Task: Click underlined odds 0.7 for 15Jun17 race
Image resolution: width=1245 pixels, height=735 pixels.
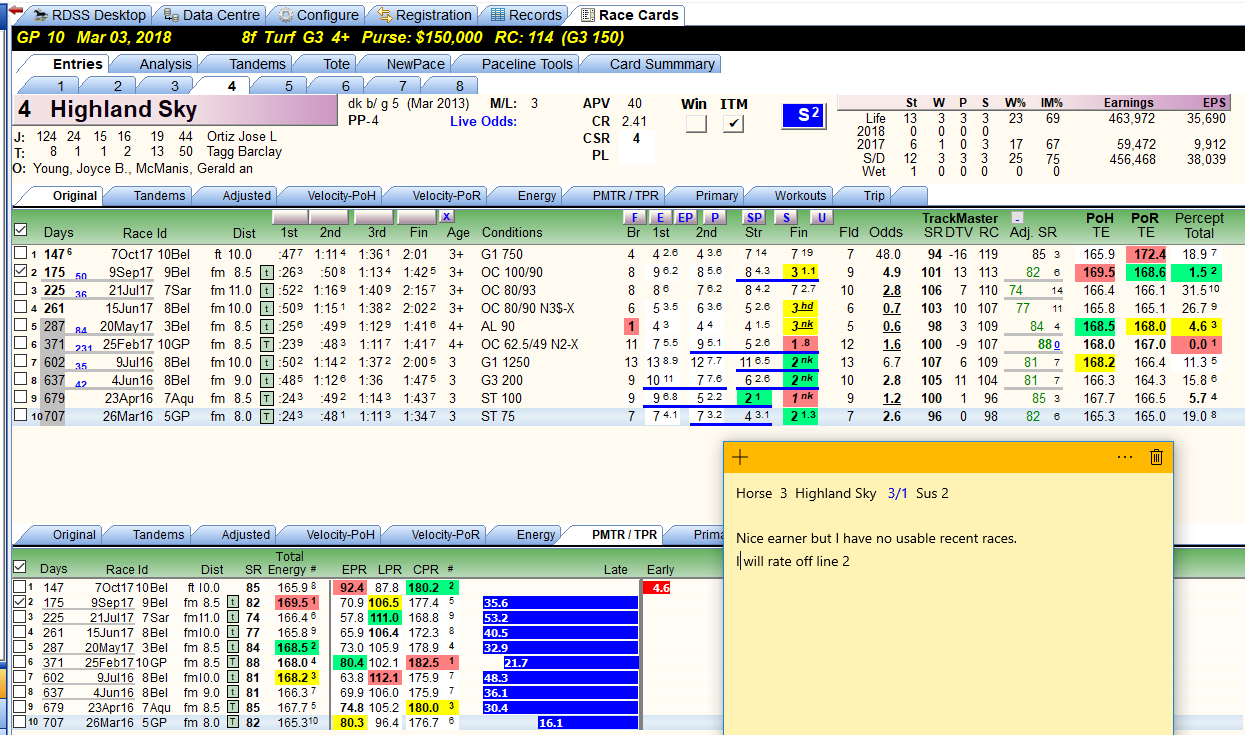Action: tap(892, 307)
